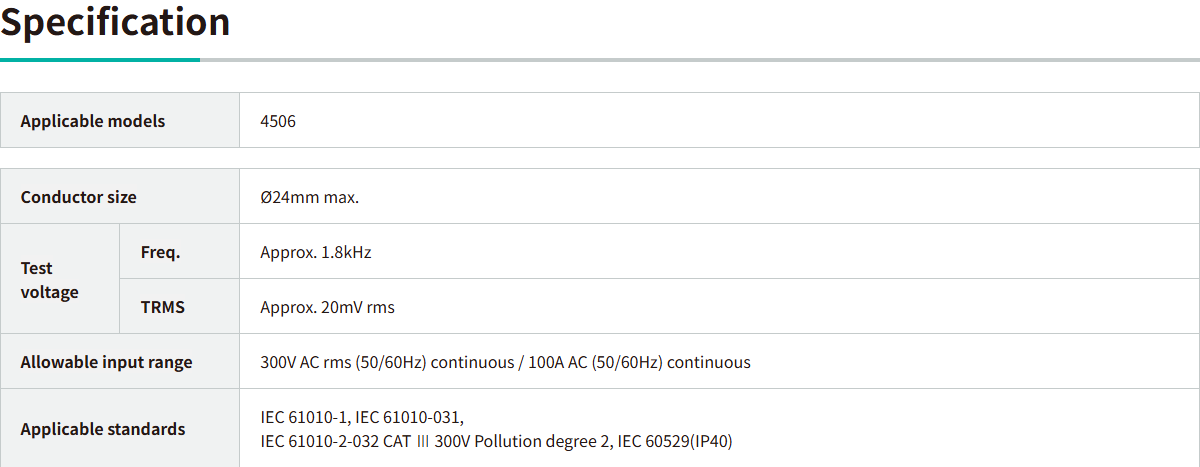Viewport: 1200px width, 467px height.
Task: Click the IEC 61010-1 standard text
Action: pyautogui.click(x=304, y=417)
